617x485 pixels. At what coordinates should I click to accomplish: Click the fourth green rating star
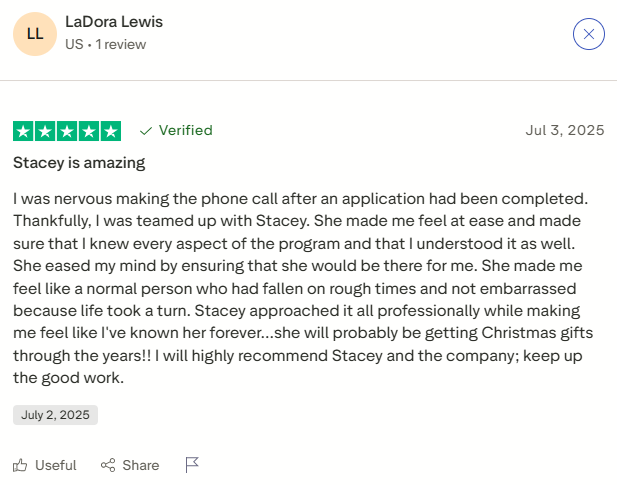(89, 131)
